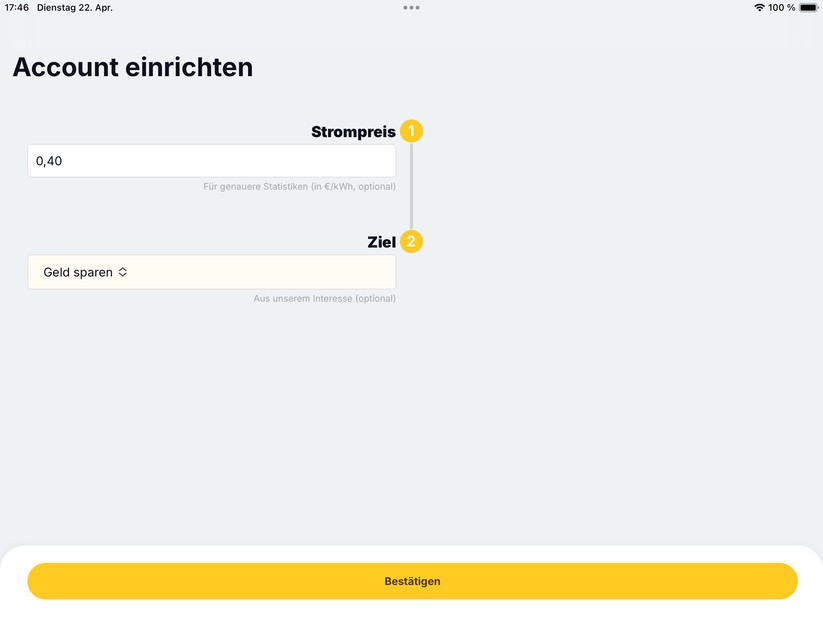Open the three-dot multitasking menu at top
Screen dimensions: 823x617
(x=411, y=7)
